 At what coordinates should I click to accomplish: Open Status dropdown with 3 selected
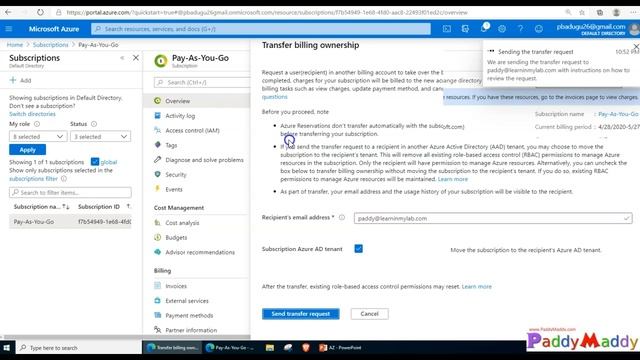(100, 136)
